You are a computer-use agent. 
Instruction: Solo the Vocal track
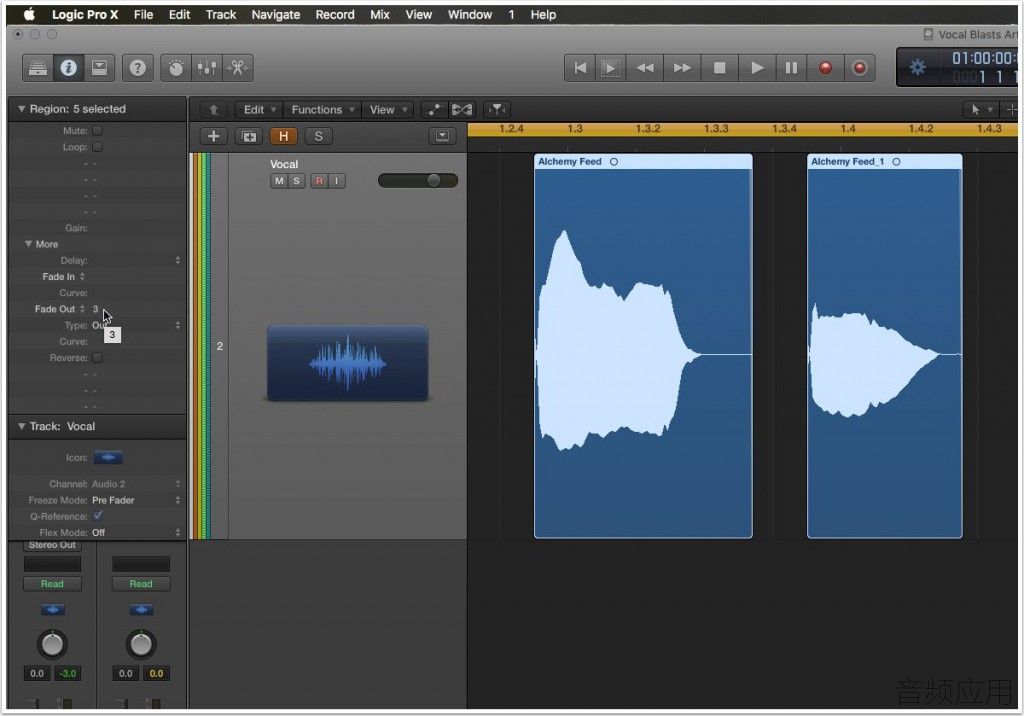click(x=296, y=181)
